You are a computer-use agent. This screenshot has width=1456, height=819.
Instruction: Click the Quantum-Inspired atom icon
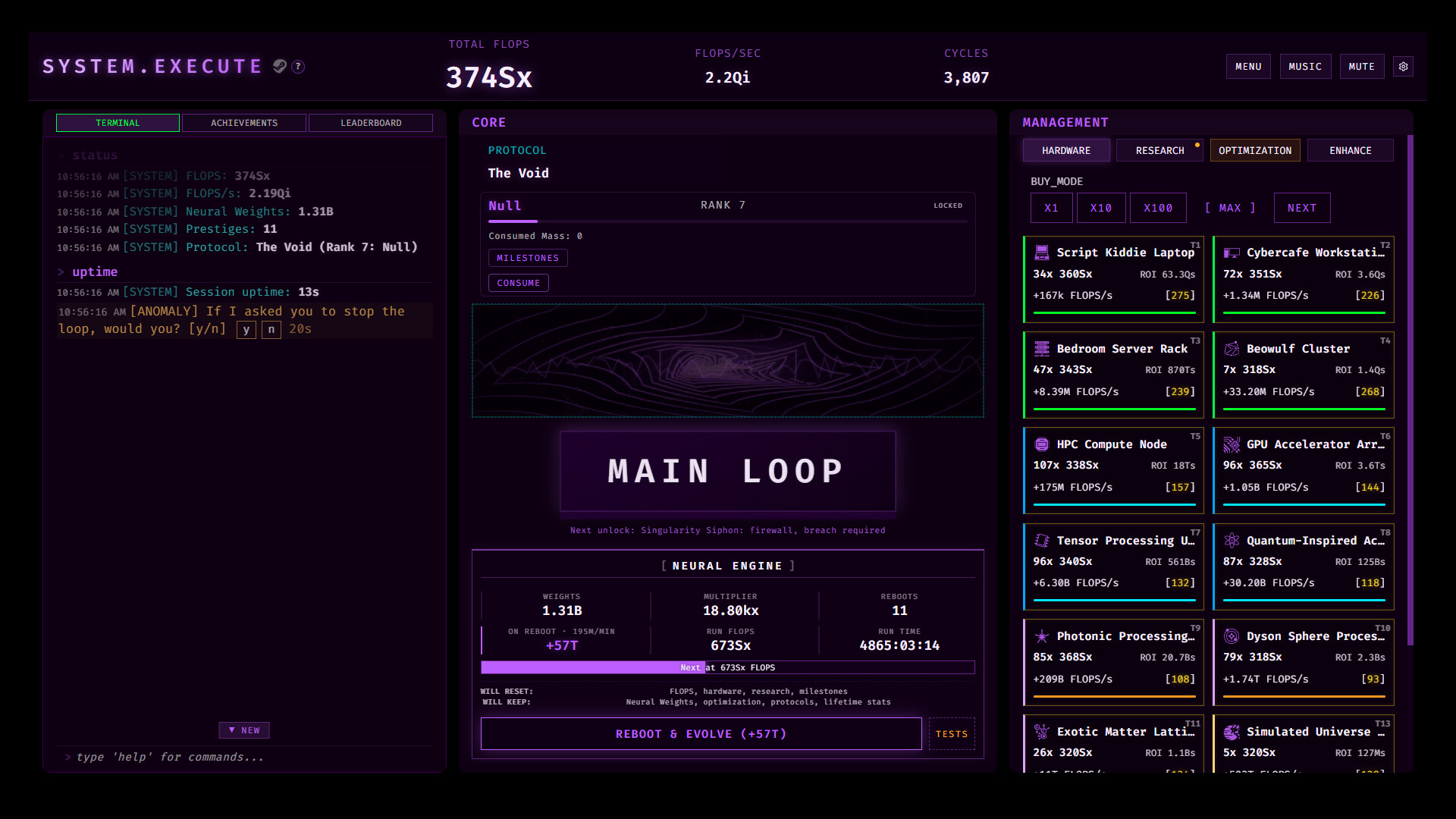point(1232,541)
